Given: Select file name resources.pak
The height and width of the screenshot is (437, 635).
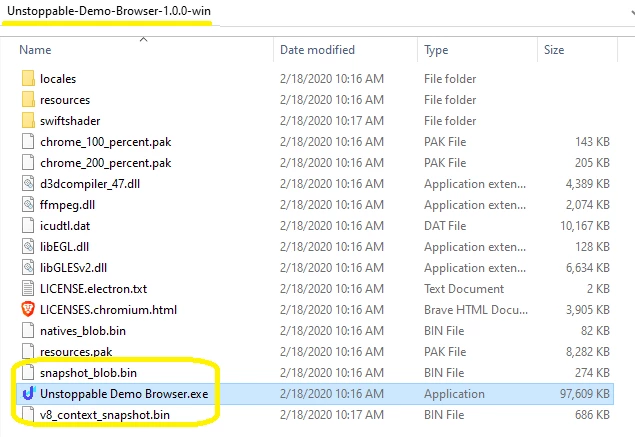Looking at the screenshot, I should tap(76, 352).
